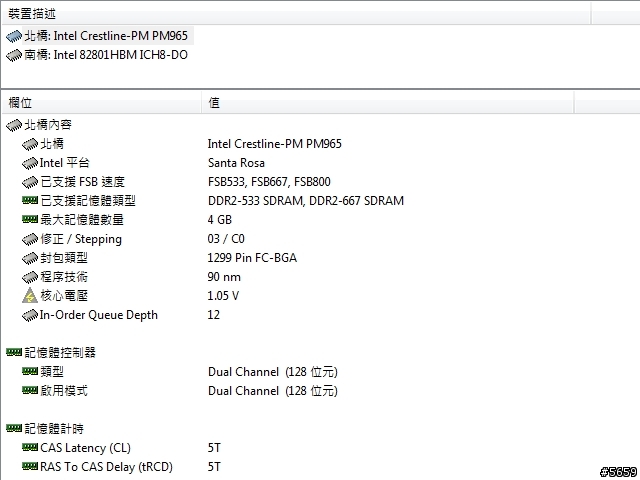
Task: Click the memory icon next to 啟用模式
Action: click(30, 390)
